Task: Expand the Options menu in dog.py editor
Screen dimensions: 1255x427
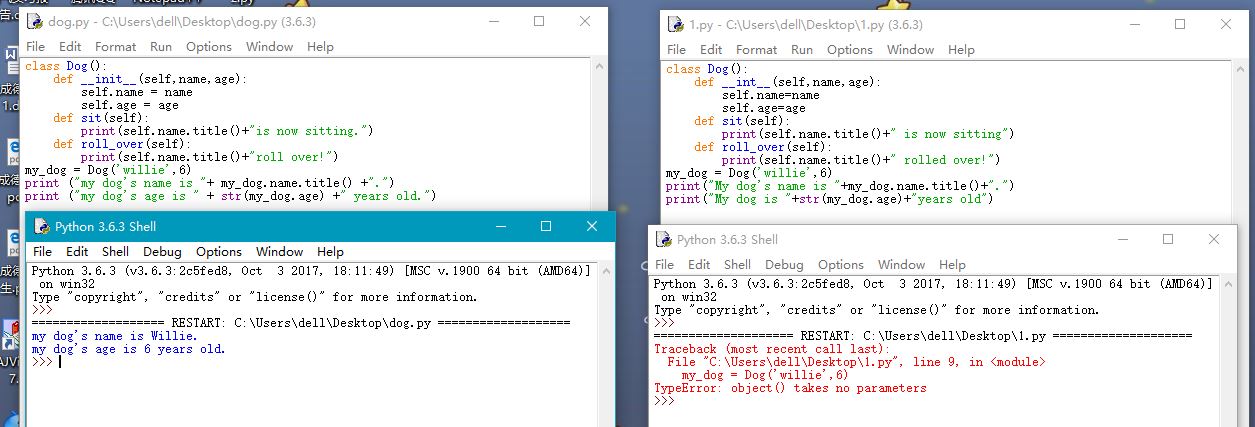Action: point(209,47)
